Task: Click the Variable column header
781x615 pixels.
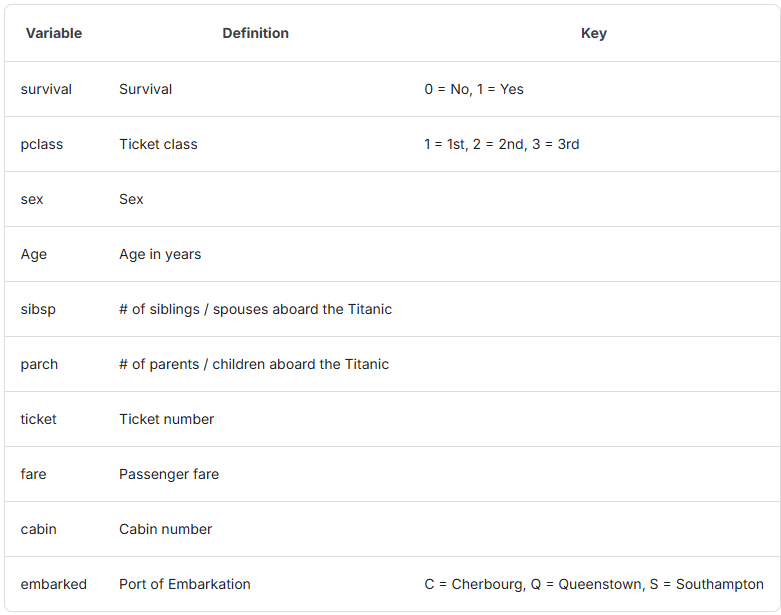Action: coord(54,33)
